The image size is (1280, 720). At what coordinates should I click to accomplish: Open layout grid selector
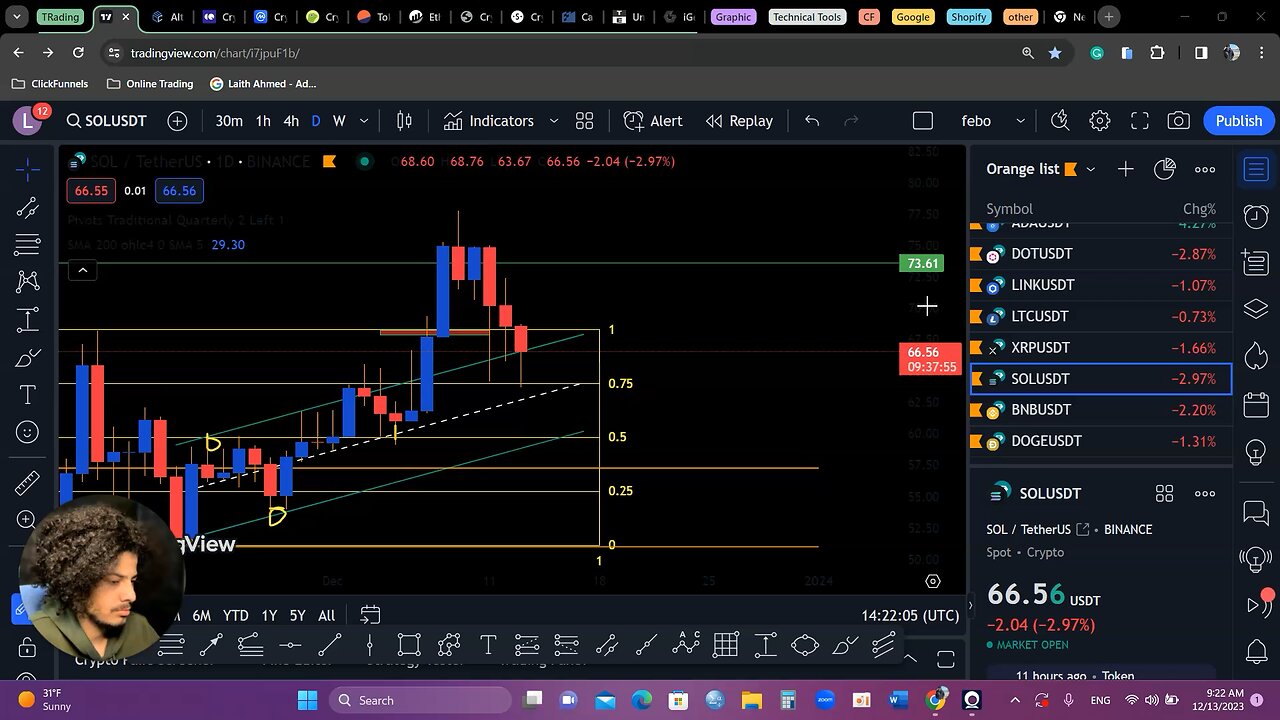click(x=923, y=121)
